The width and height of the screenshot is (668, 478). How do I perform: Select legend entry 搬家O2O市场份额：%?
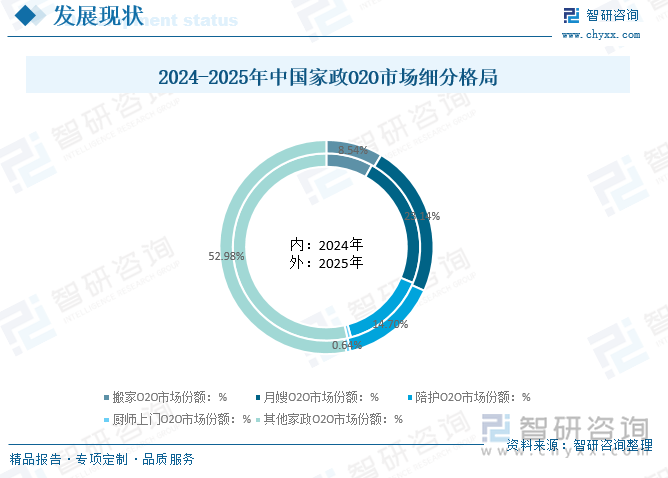point(166,397)
